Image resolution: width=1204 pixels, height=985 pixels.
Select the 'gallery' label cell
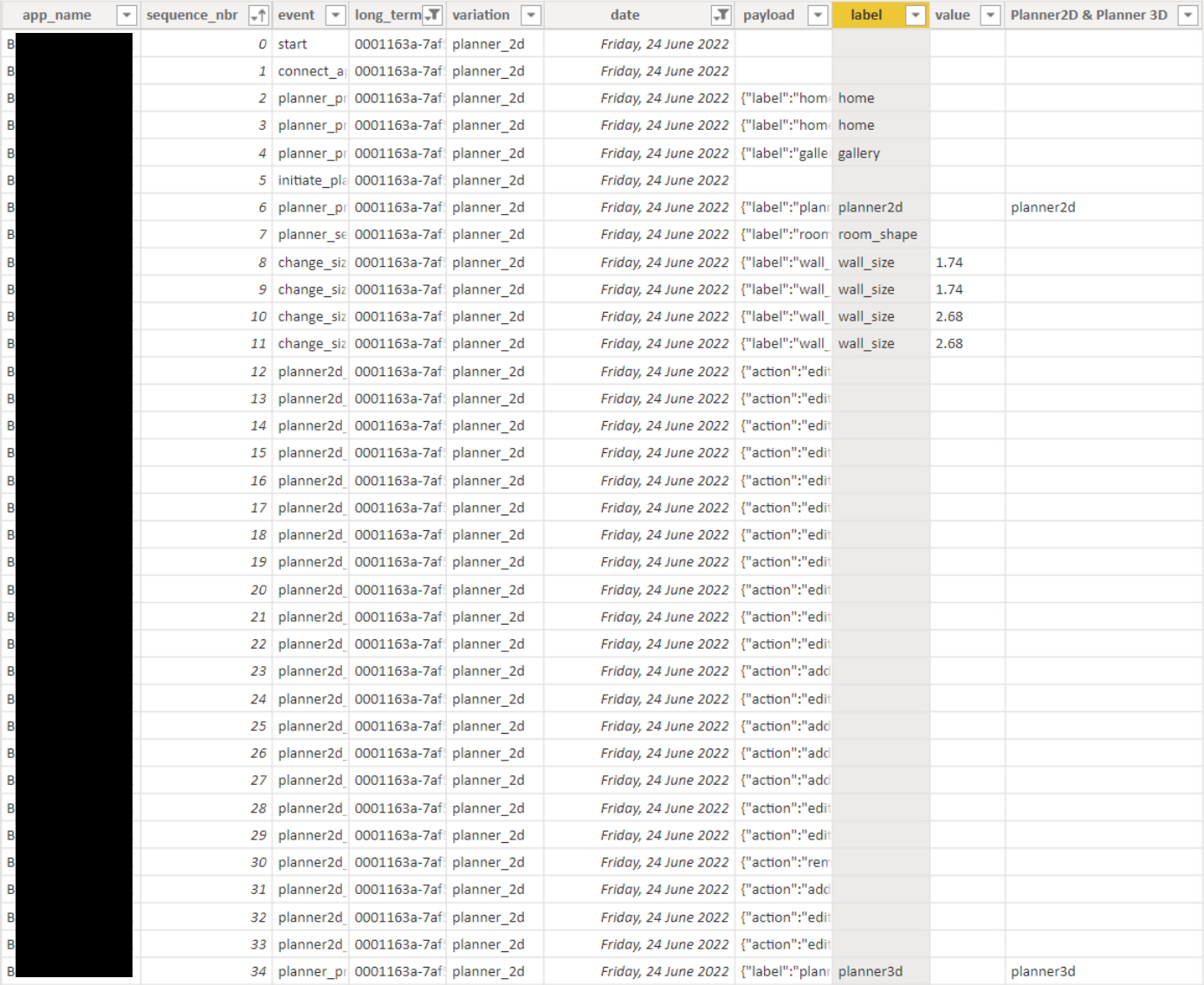pos(881,153)
